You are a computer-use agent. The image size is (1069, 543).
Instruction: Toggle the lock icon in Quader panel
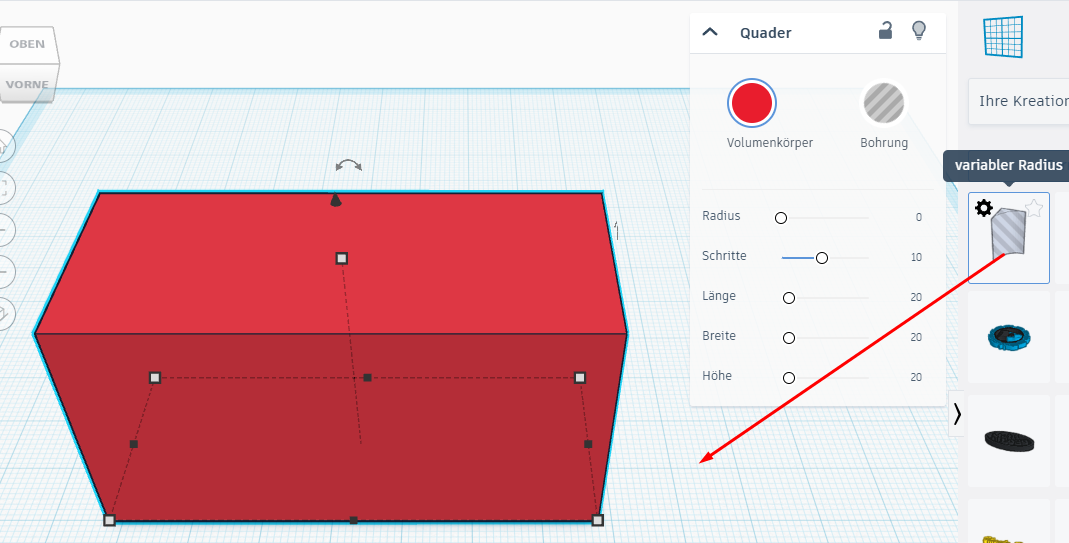coord(885,31)
